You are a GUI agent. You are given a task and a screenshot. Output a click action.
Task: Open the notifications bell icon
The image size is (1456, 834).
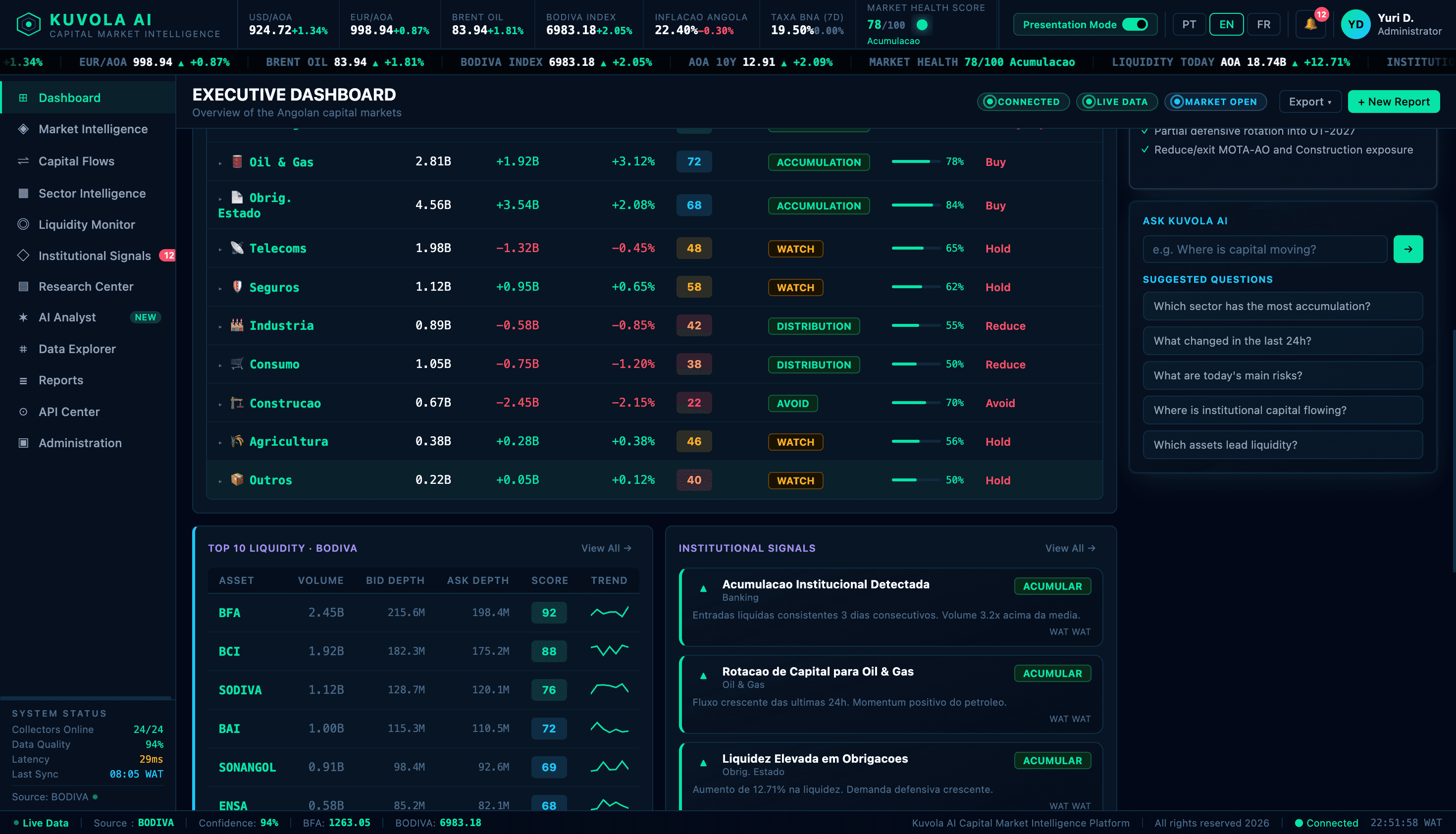click(1310, 25)
